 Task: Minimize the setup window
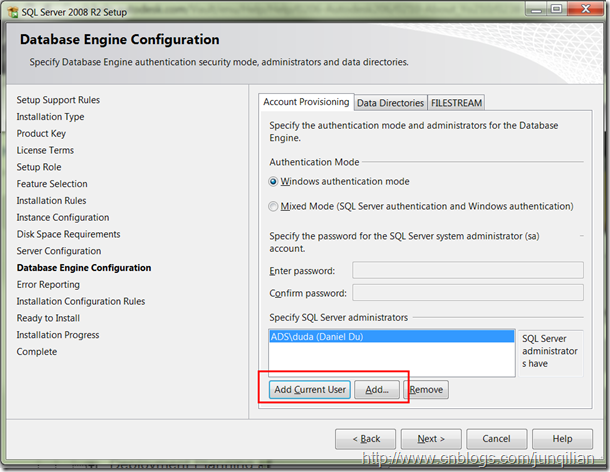click(537, 9)
